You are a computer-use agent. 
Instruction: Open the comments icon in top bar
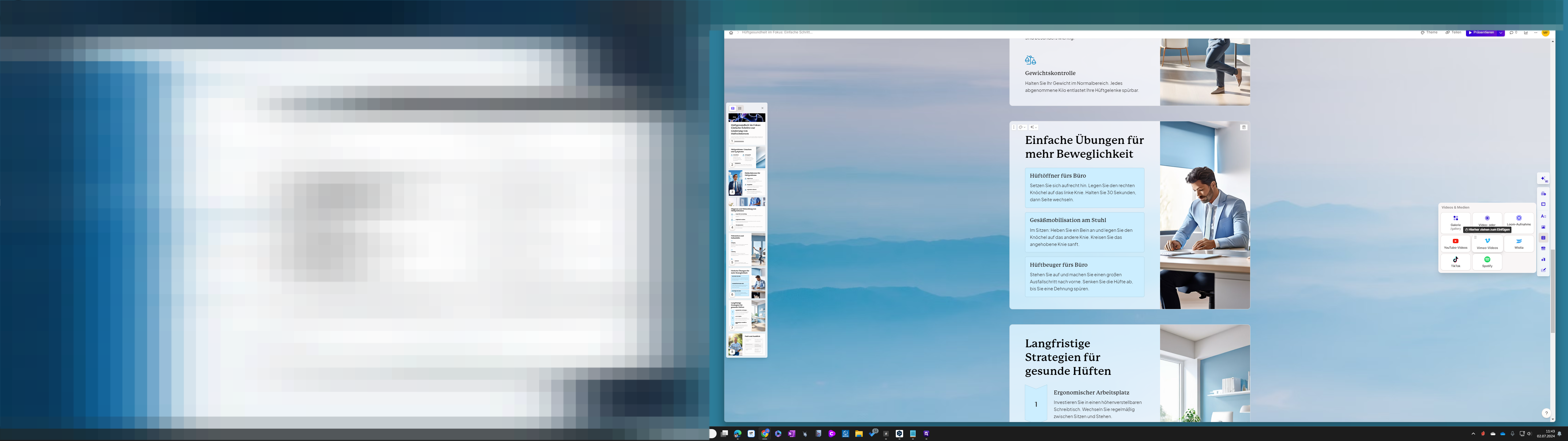[1513, 32]
